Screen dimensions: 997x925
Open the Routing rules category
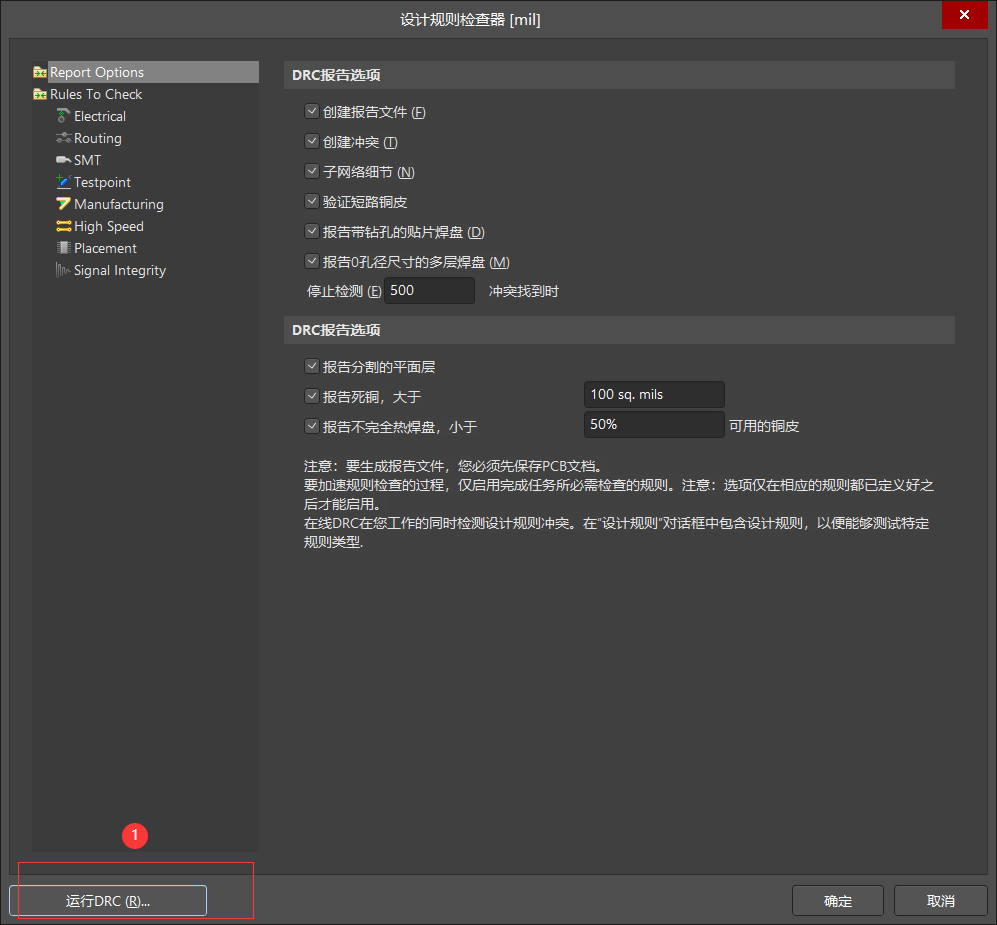[97, 138]
